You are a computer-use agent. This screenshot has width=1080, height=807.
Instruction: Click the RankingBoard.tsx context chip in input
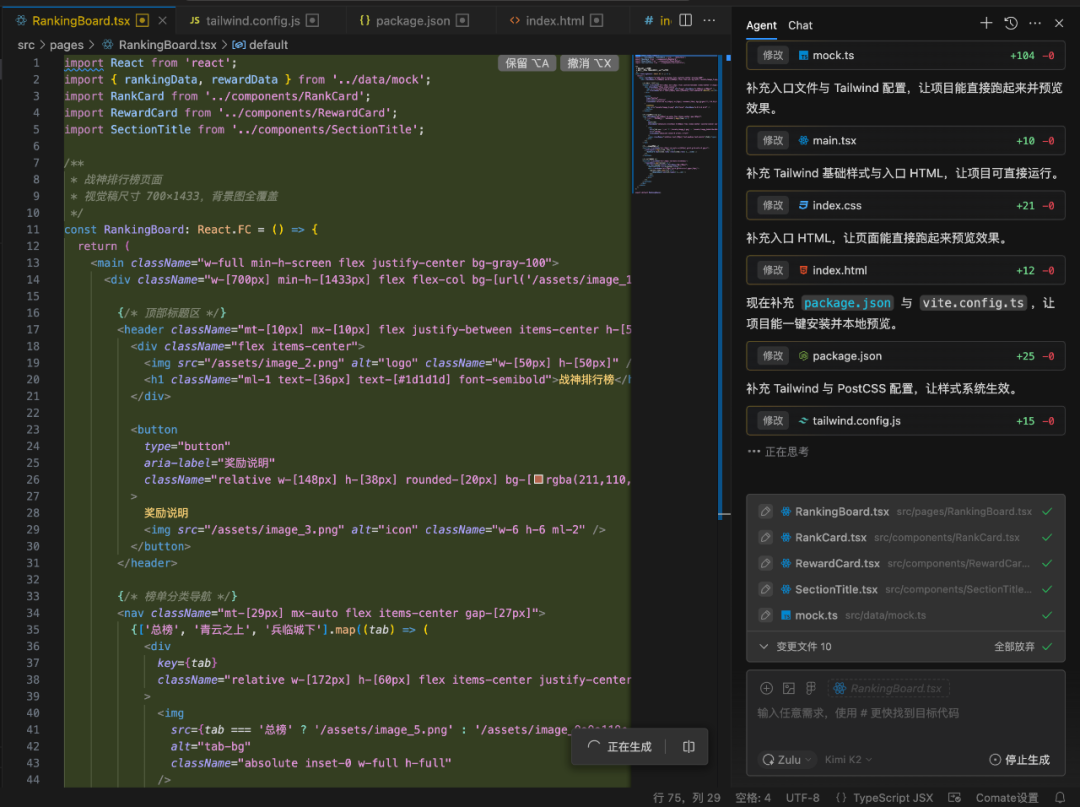888,689
